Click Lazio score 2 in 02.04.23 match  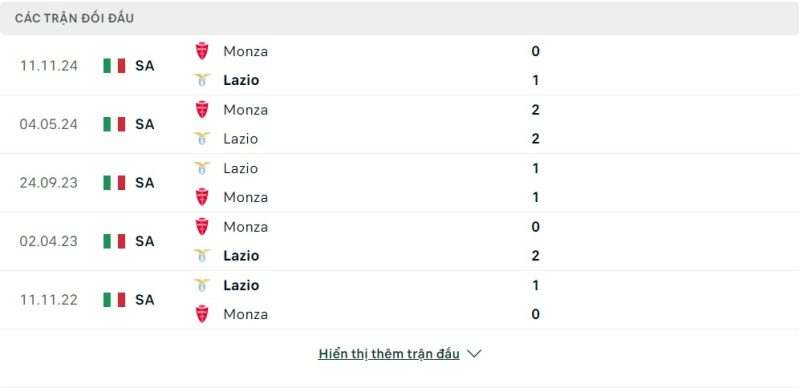[535, 256]
